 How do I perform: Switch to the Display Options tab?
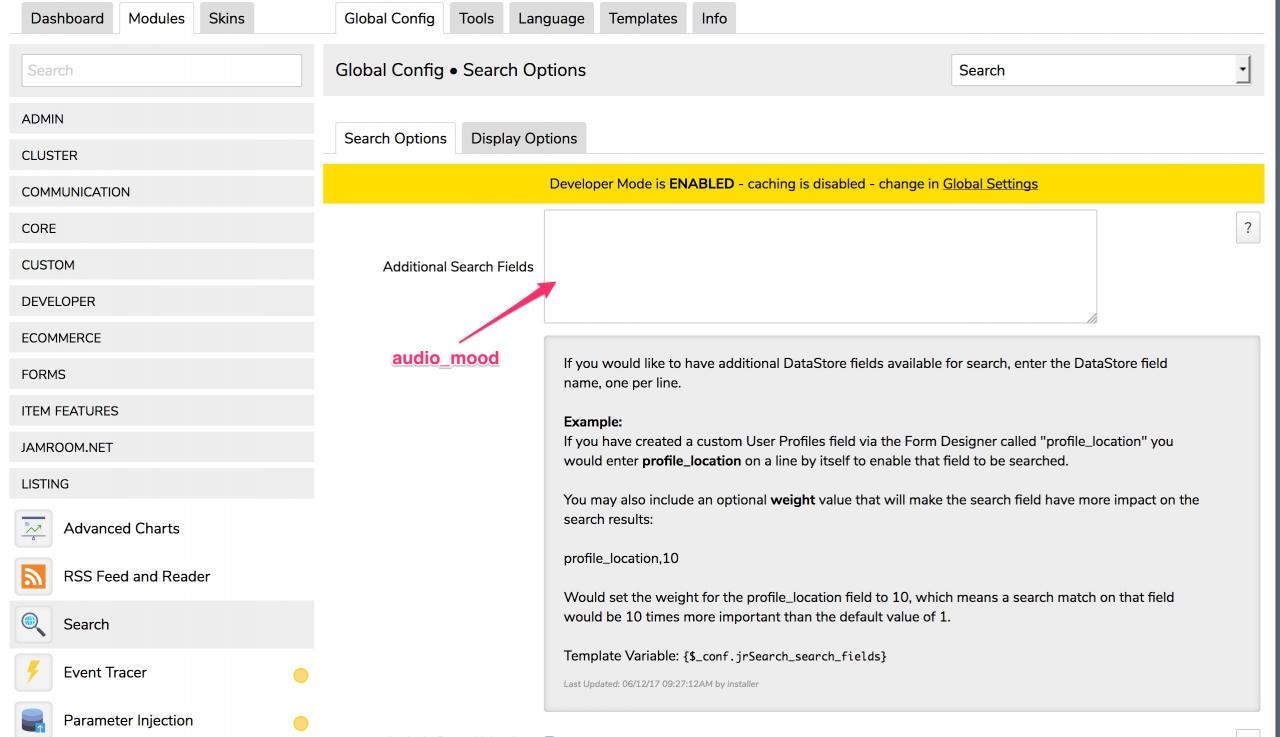[x=523, y=138]
